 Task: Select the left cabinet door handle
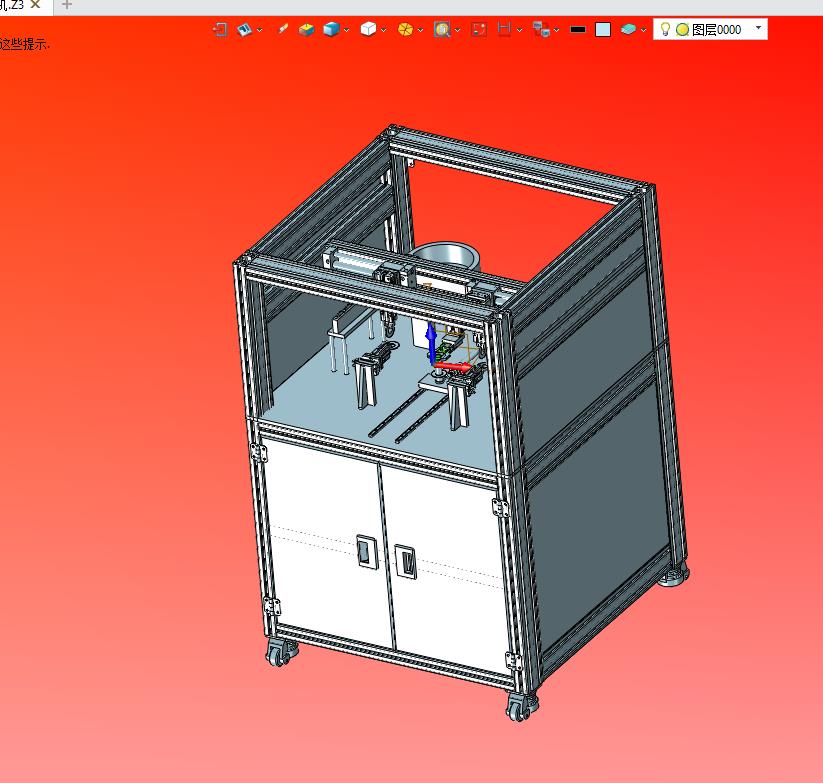[367, 552]
